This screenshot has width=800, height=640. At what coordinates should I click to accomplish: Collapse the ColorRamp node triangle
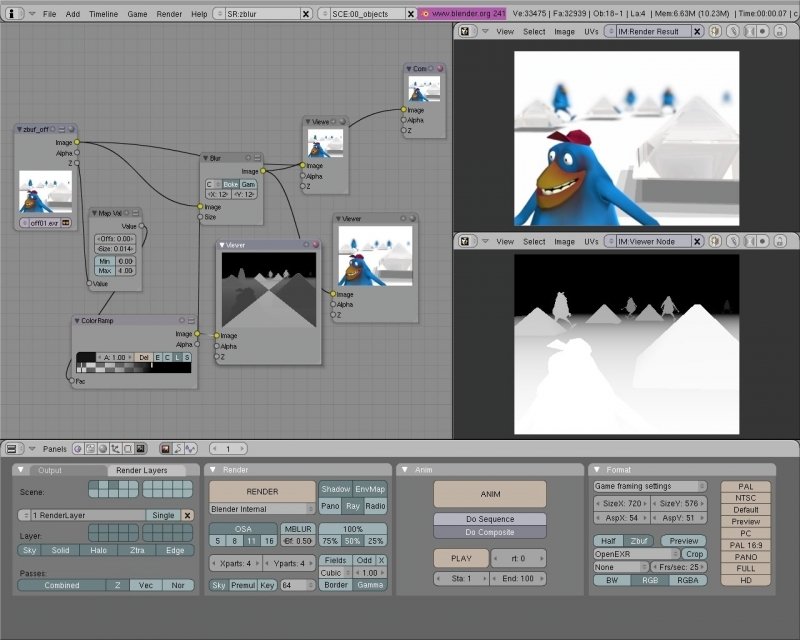point(77,321)
